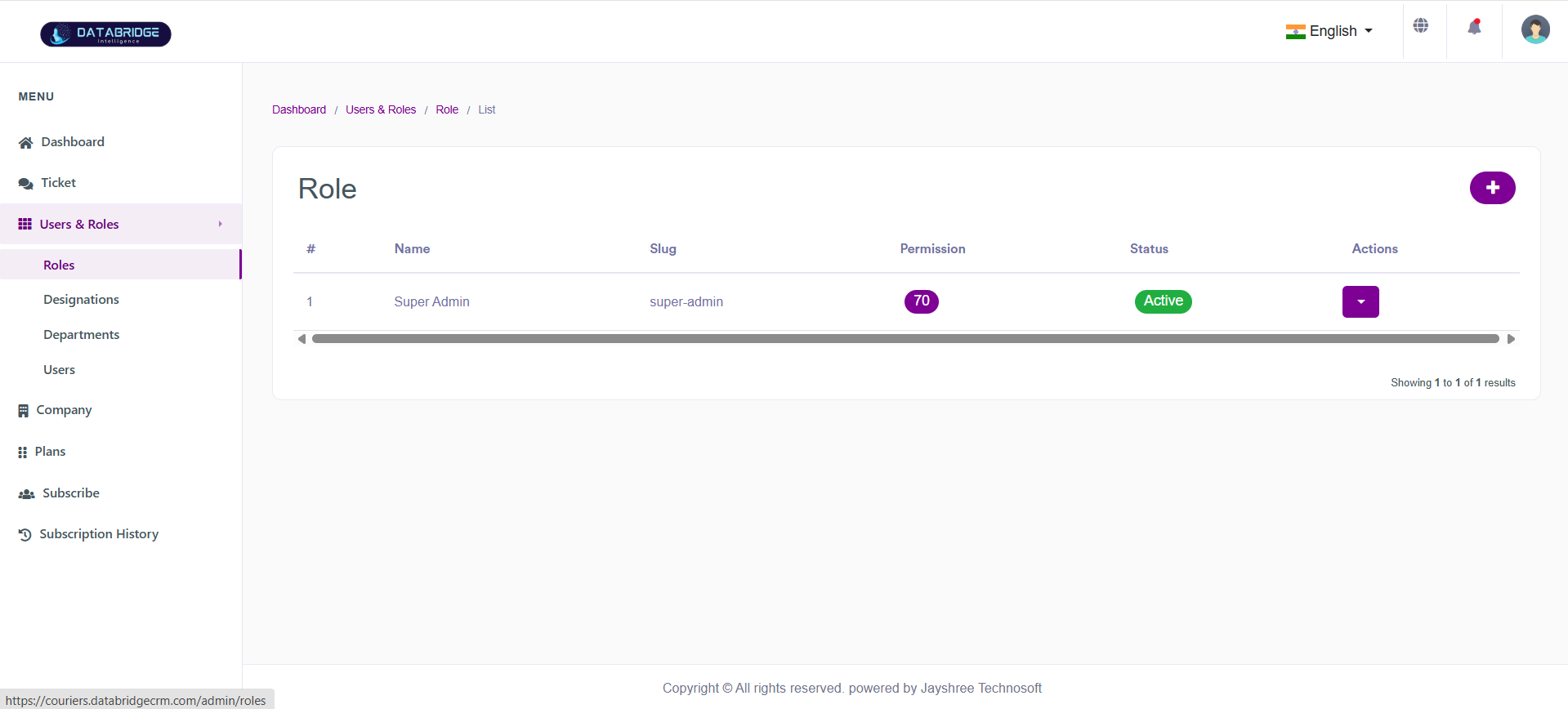This screenshot has height=709, width=1568.
Task: Open the globe icon in header
Action: 1421,26
